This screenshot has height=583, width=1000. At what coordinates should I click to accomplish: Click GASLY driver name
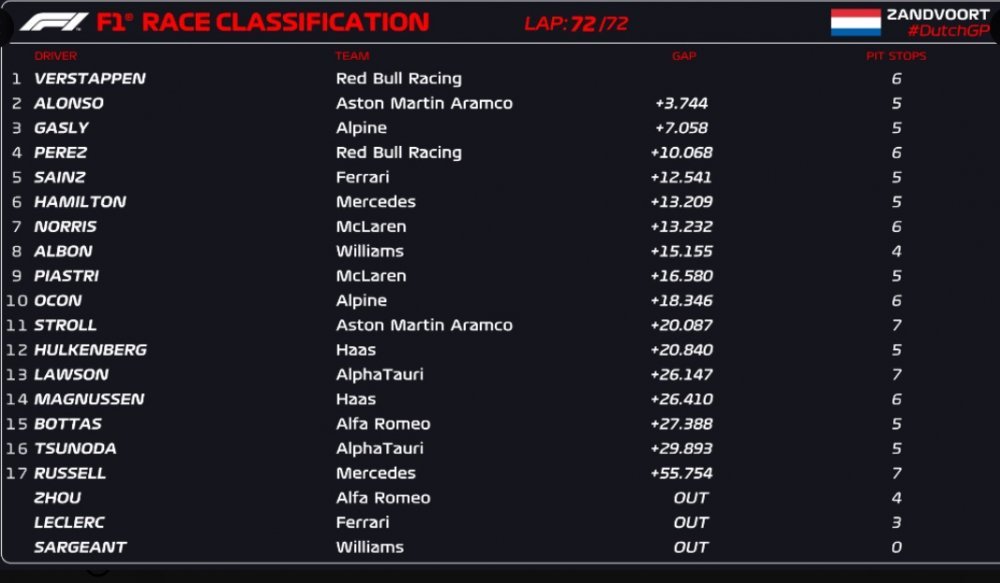click(x=61, y=128)
